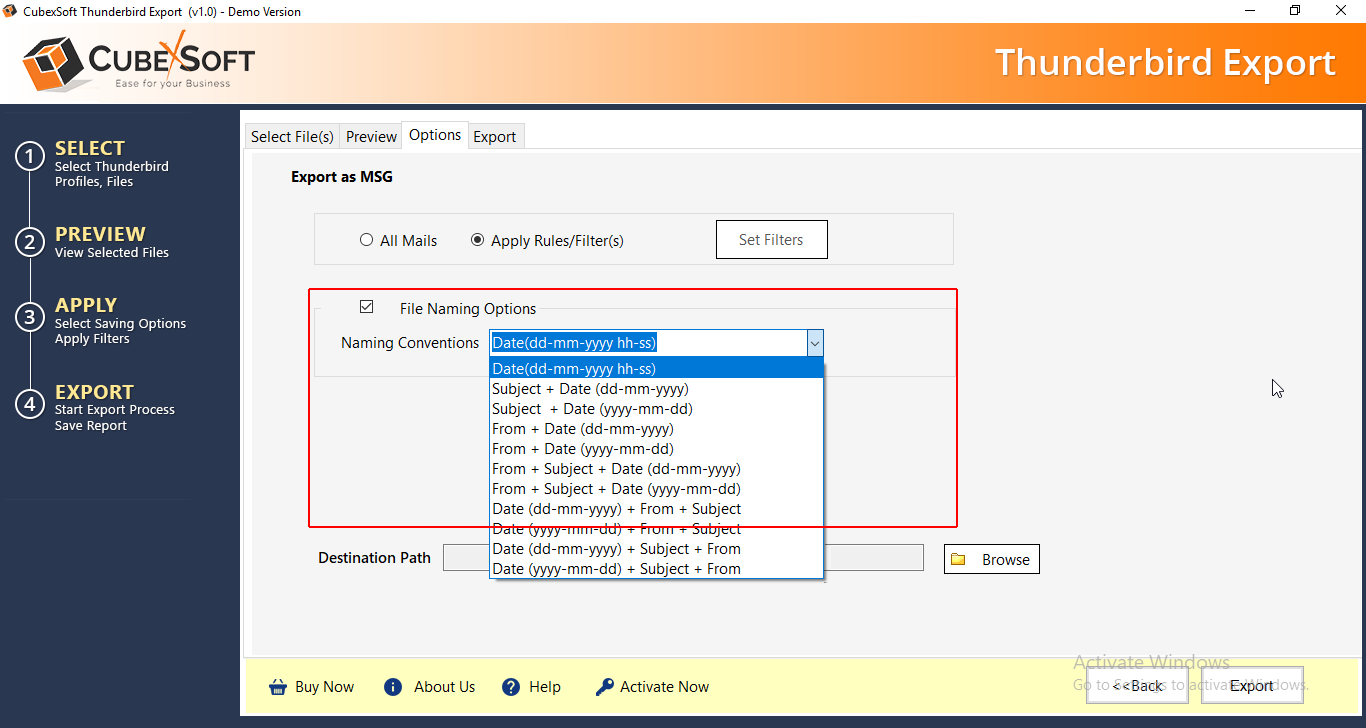
Task: Click the Export button at bottom right
Action: [x=1252, y=686]
